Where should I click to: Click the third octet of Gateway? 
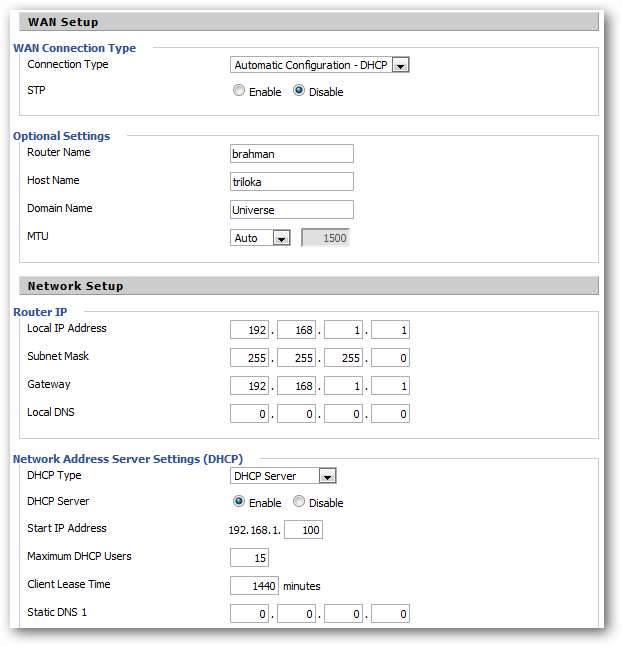pyautogui.click(x=343, y=386)
